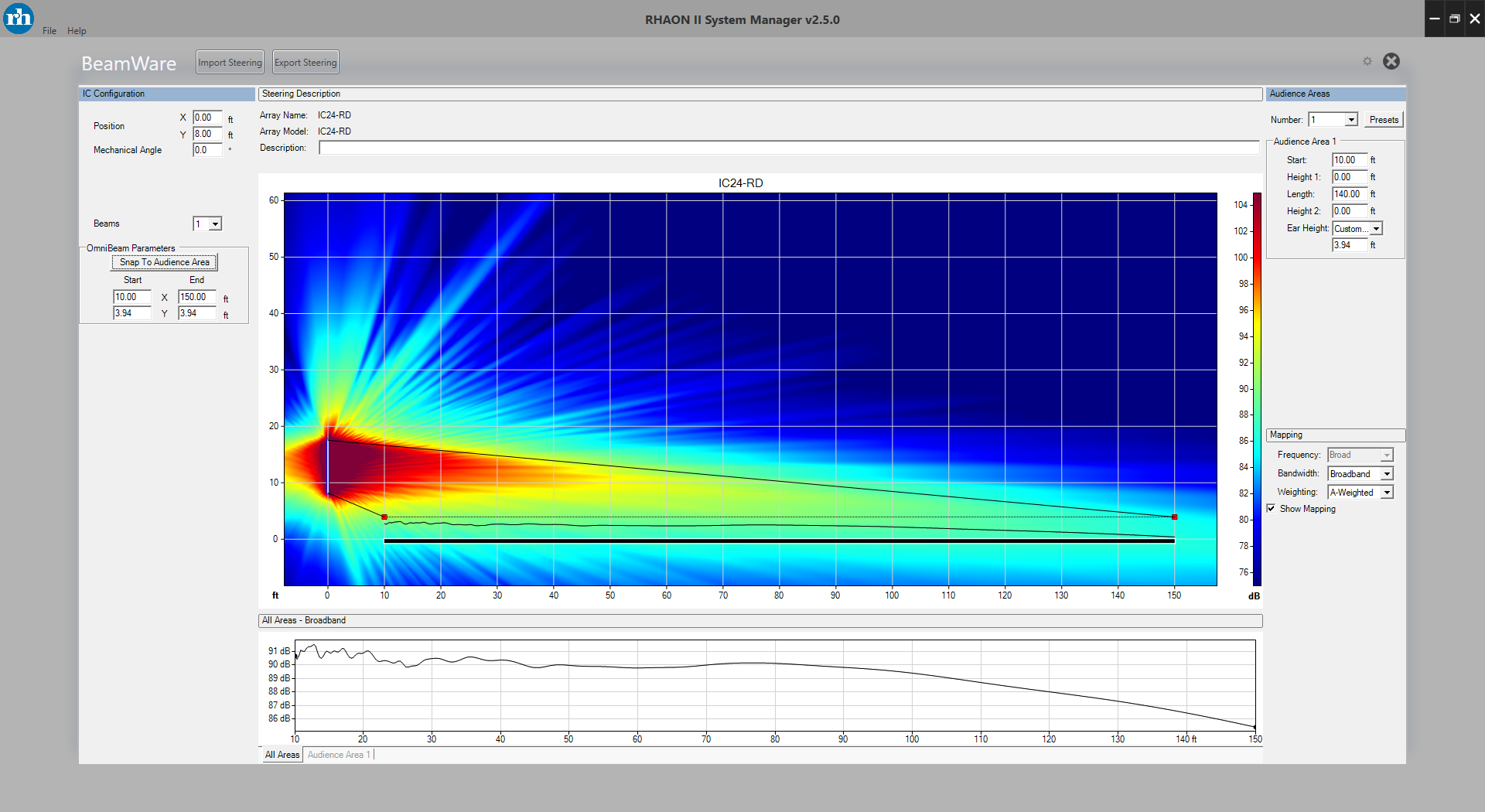Restore the RHAON window size
The image size is (1485, 812).
(1454, 19)
